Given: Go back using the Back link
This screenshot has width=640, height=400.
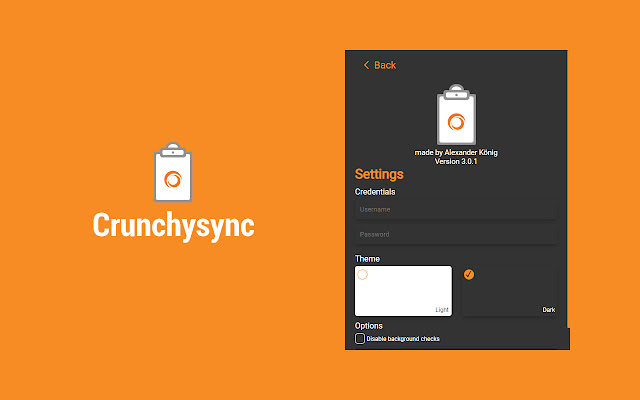Looking at the screenshot, I should pos(380,65).
